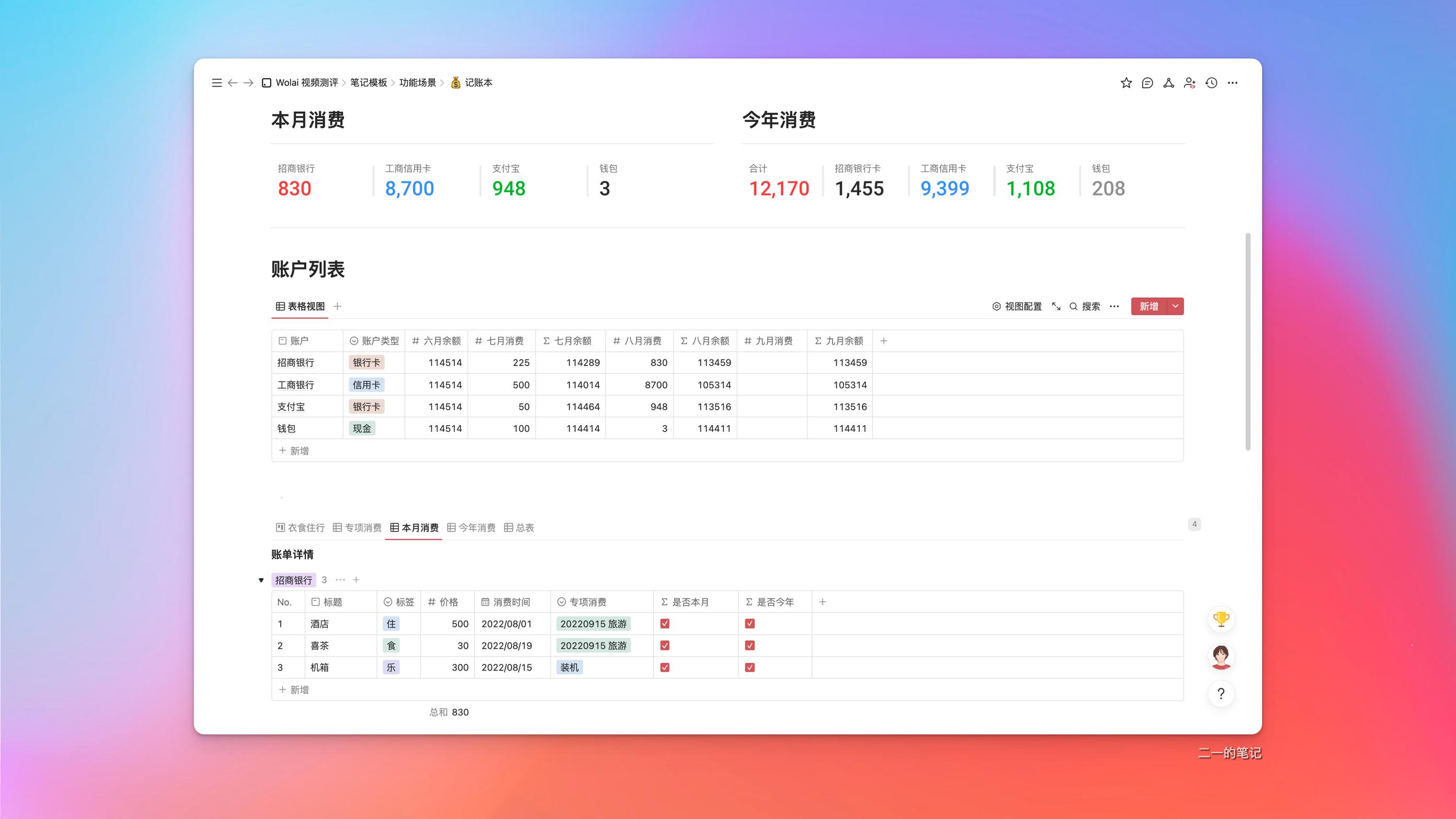Switch to the 今年消费 view tab
The width and height of the screenshot is (1456, 819).
pyautogui.click(x=477, y=528)
